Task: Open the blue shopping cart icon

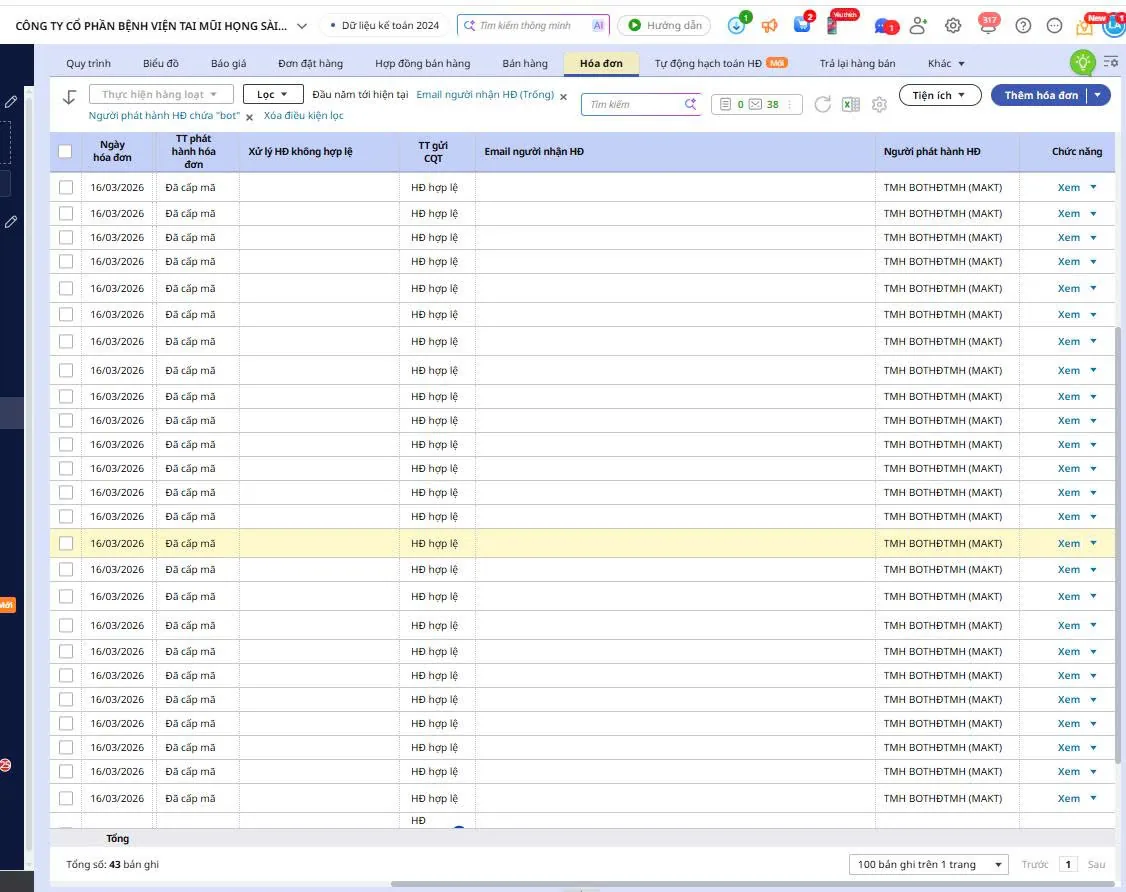Action: pos(802,25)
